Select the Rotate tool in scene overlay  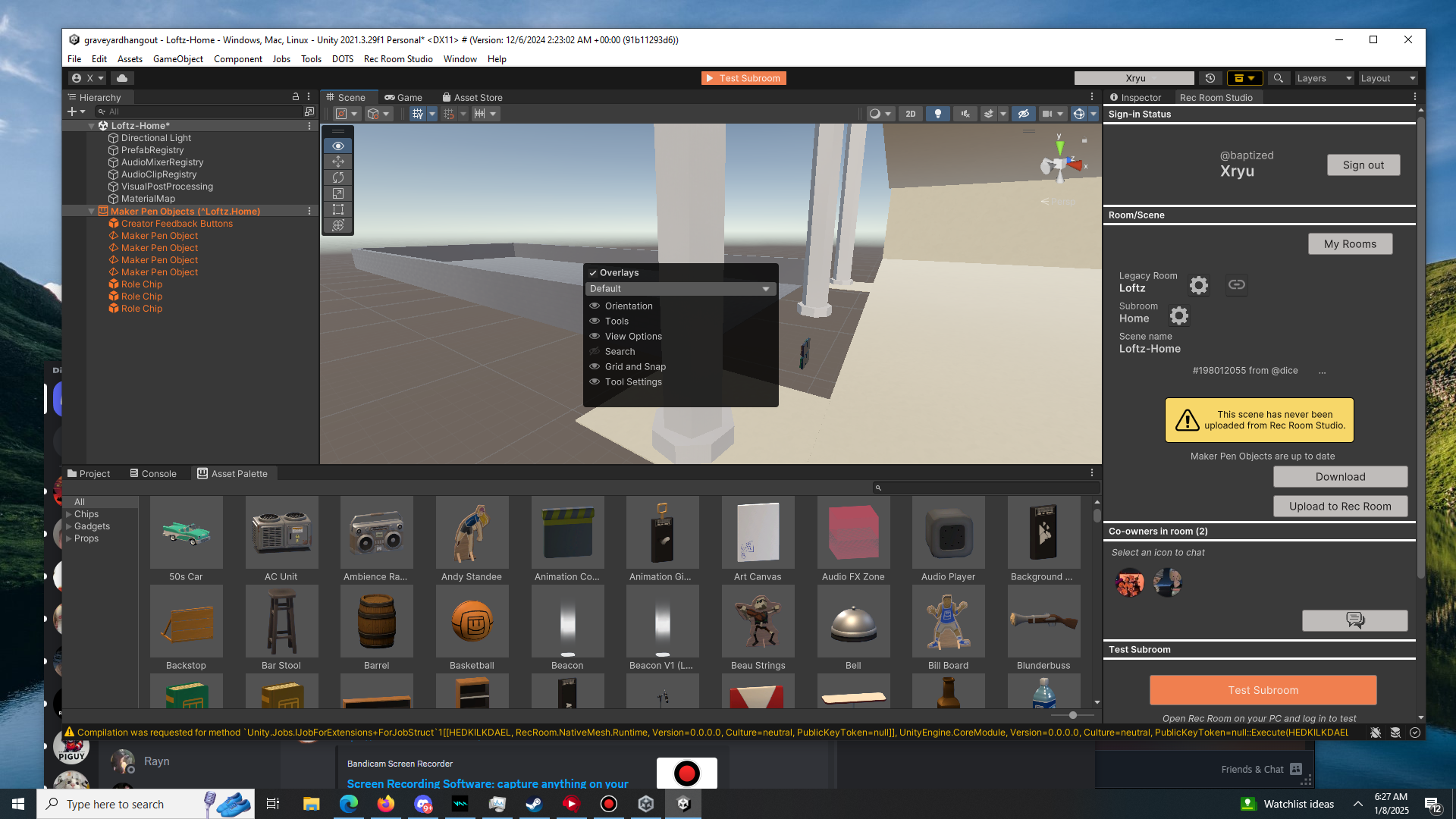[x=338, y=177]
